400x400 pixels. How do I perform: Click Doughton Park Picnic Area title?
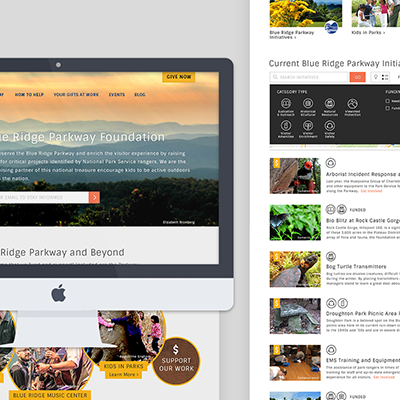point(363,313)
